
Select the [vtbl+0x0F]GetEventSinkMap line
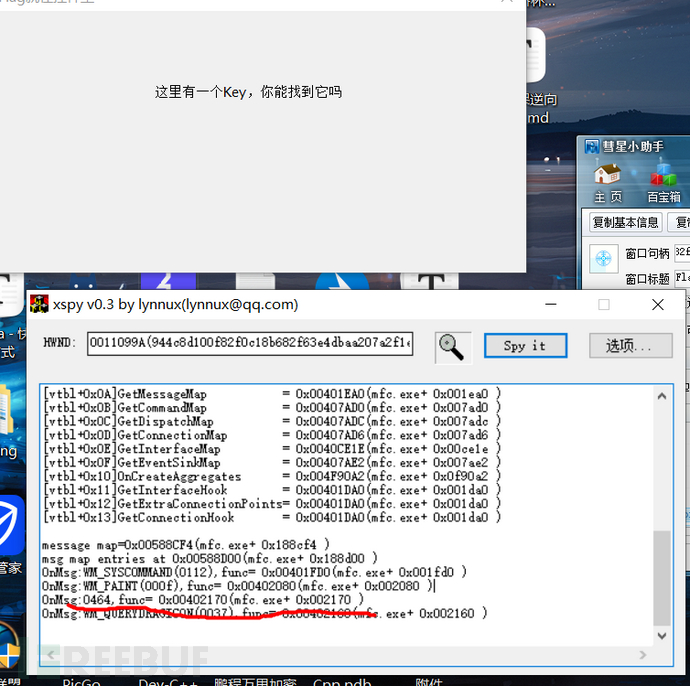click(272, 462)
